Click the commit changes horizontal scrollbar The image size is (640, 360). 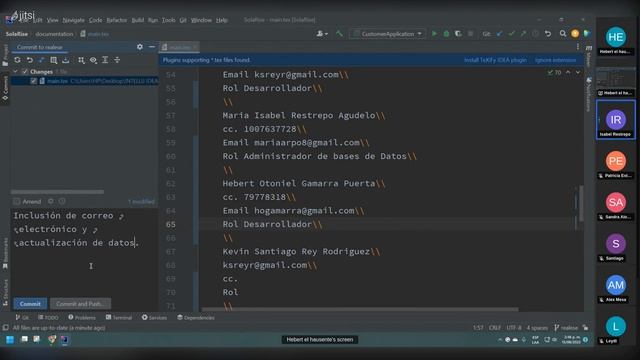(x=57, y=192)
